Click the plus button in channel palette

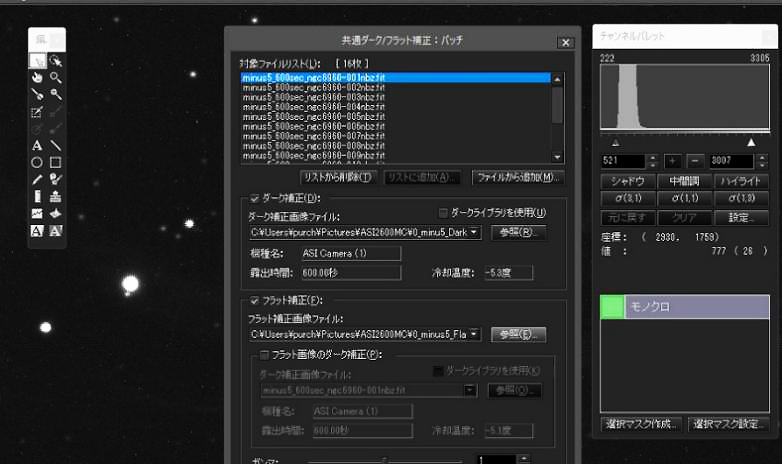click(x=673, y=161)
